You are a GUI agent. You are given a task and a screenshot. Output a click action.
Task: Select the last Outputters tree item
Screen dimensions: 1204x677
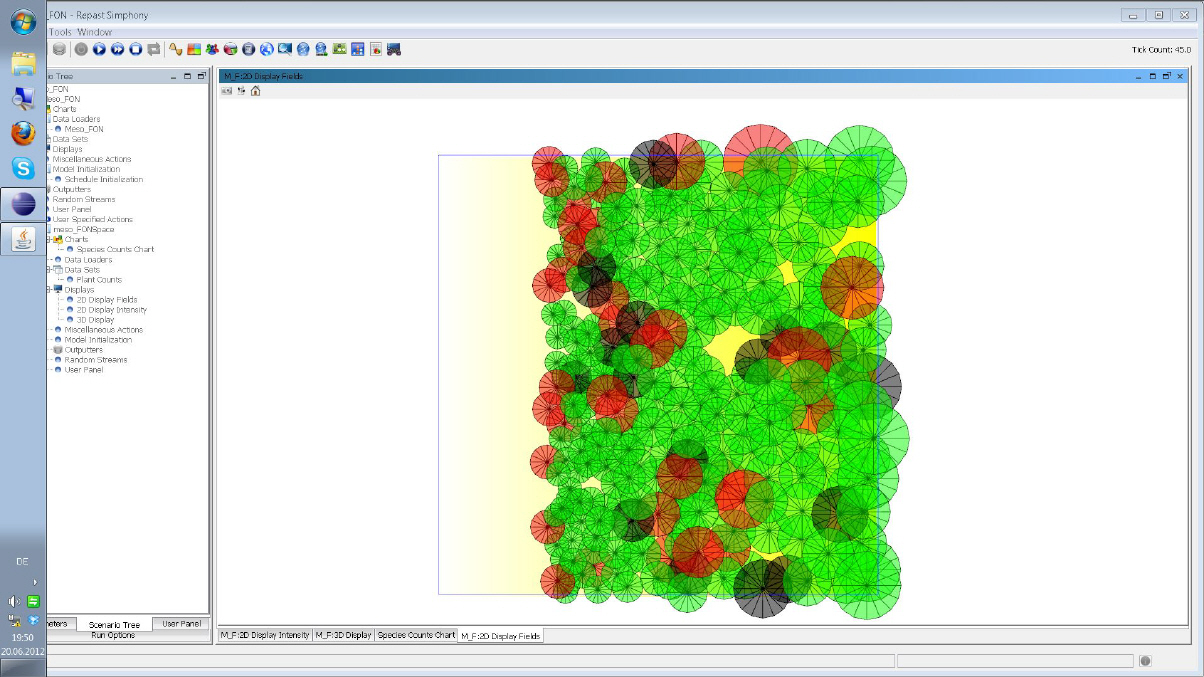tap(84, 350)
